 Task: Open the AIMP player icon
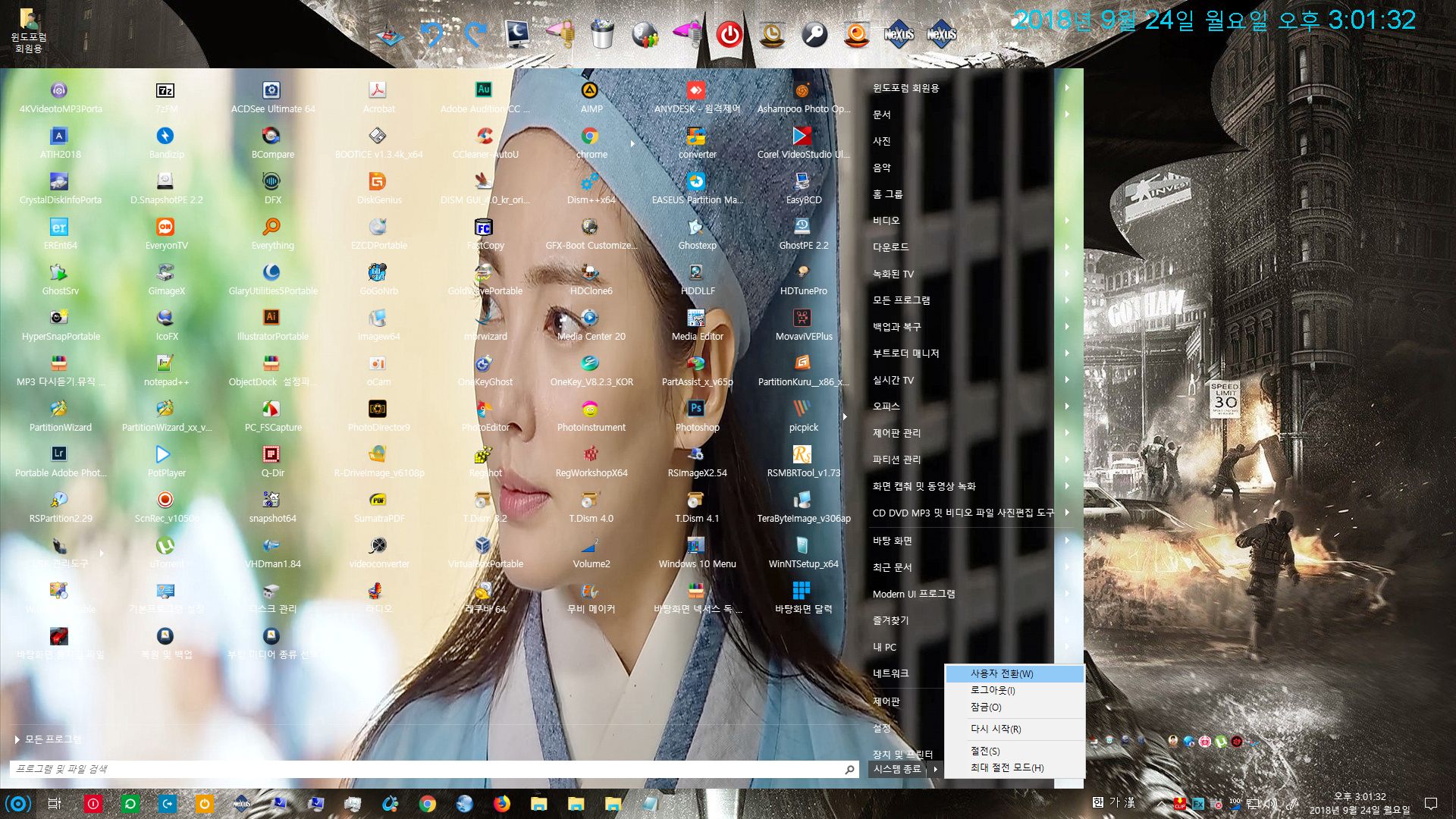[590, 92]
